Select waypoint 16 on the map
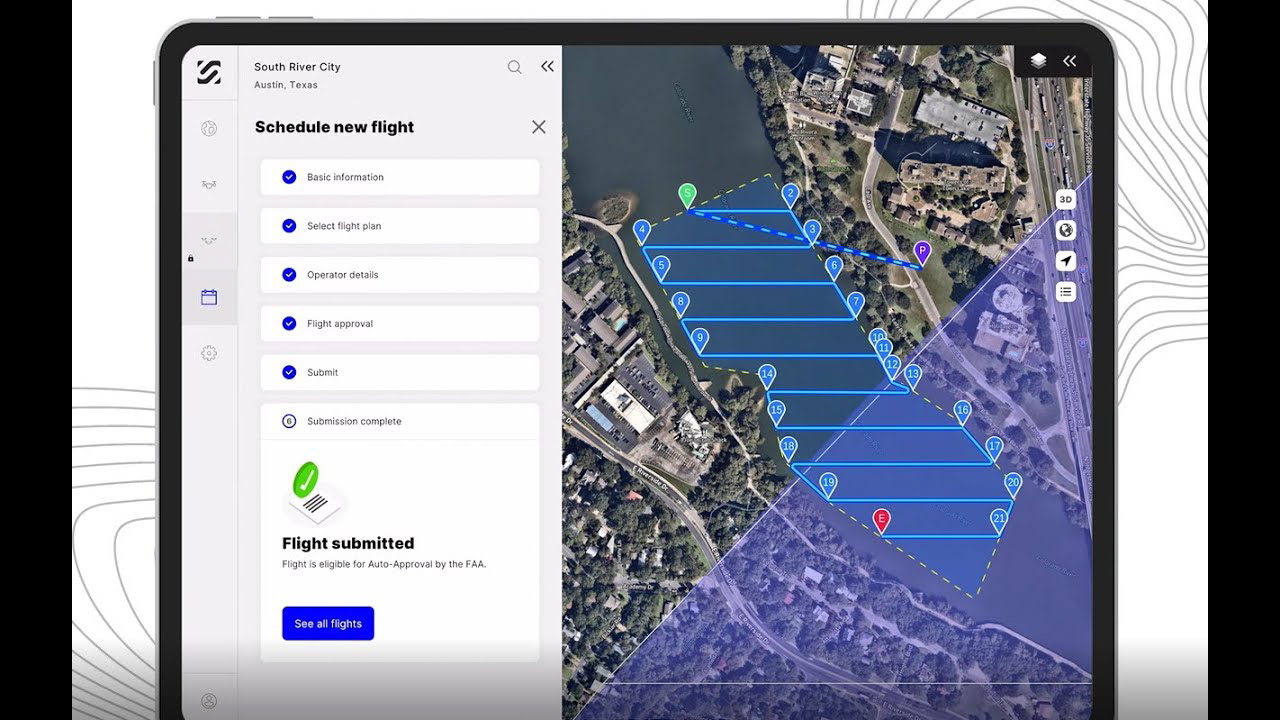Screen dimensions: 1280x720 coord(962,411)
